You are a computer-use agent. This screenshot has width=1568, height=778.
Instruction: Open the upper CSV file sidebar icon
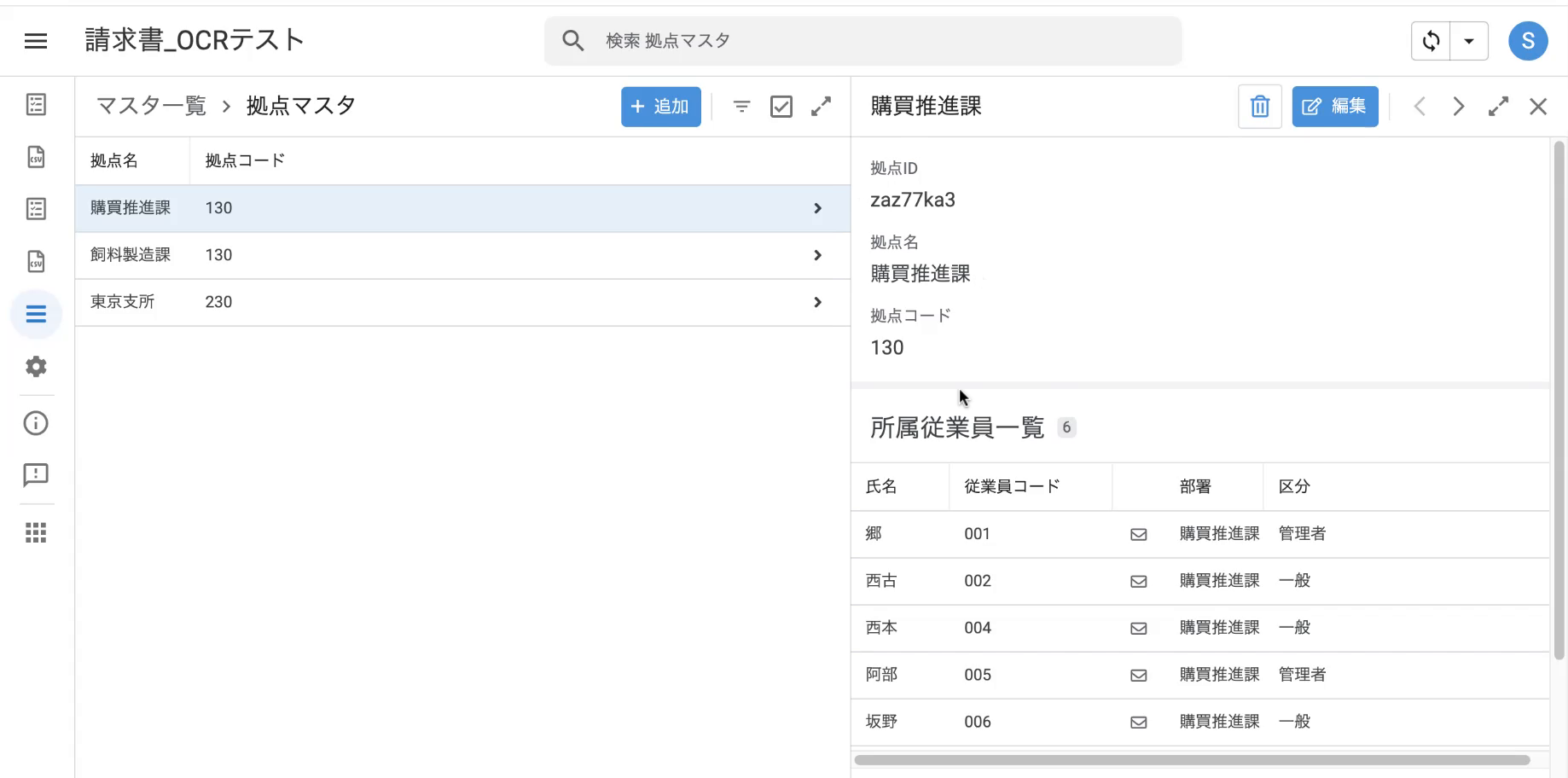coord(36,157)
